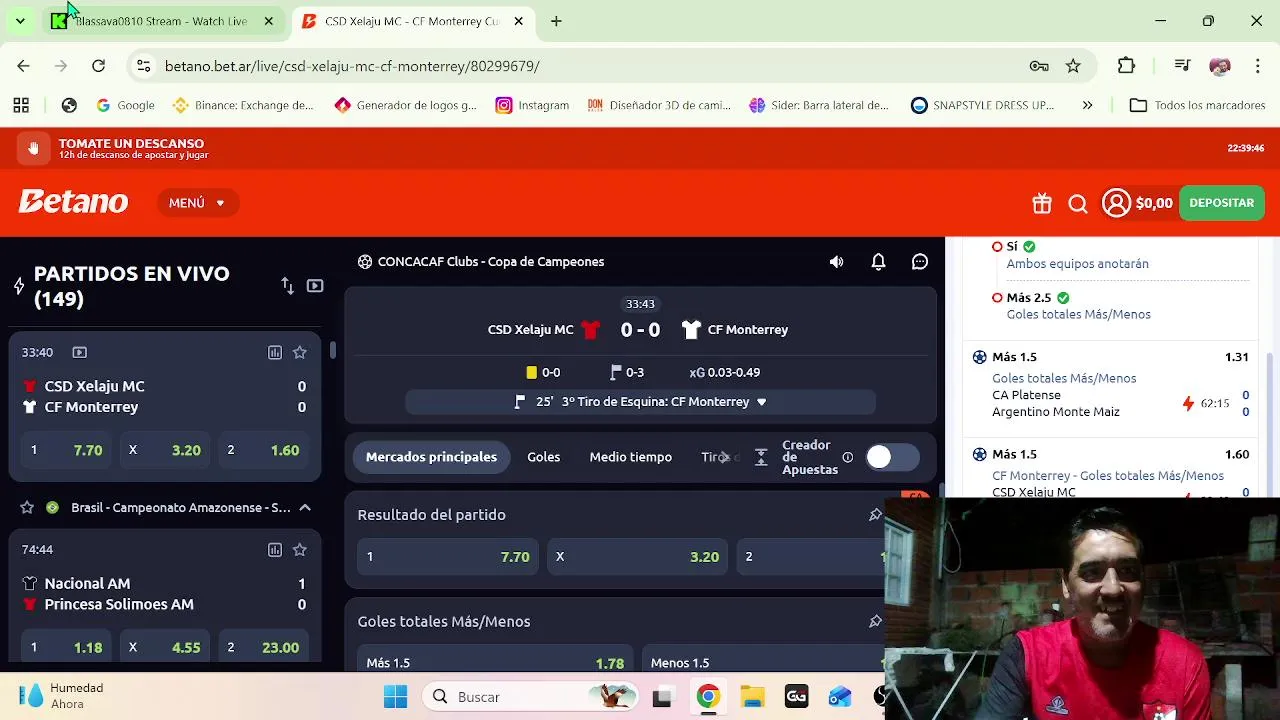Open the Chrome three-dot menu
The image size is (1280, 720).
pos(1256,66)
